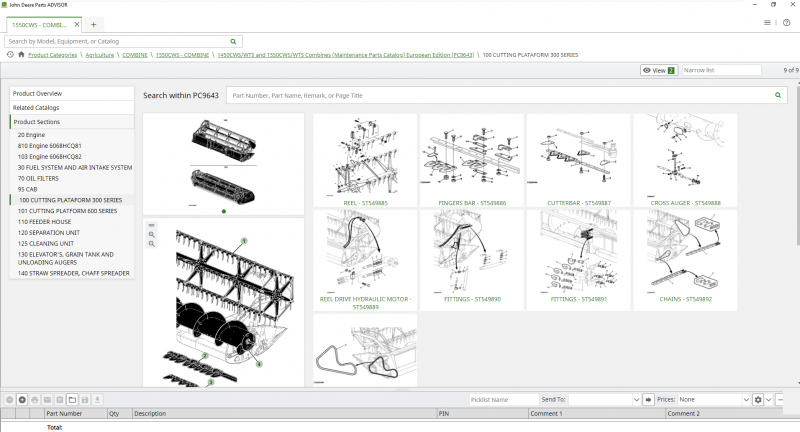The width and height of the screenshot is (800, 432).
Task: Select 140 STRAW SPREADER, CHAFF SPREADER section
Action: click(x=73, y=273)
